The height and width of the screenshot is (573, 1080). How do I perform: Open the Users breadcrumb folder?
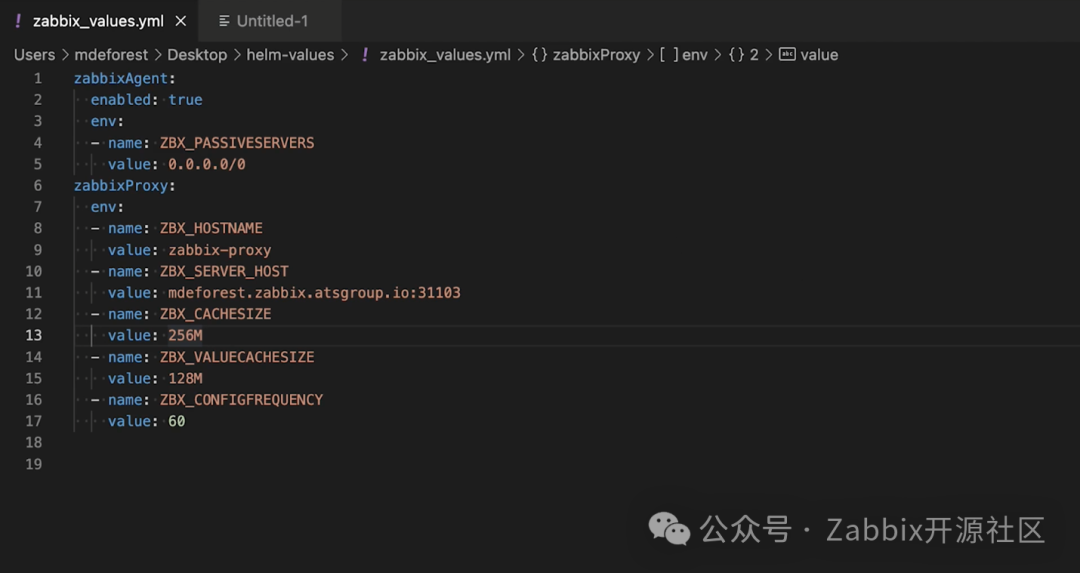pyautogui.click(x=34, y=55)
